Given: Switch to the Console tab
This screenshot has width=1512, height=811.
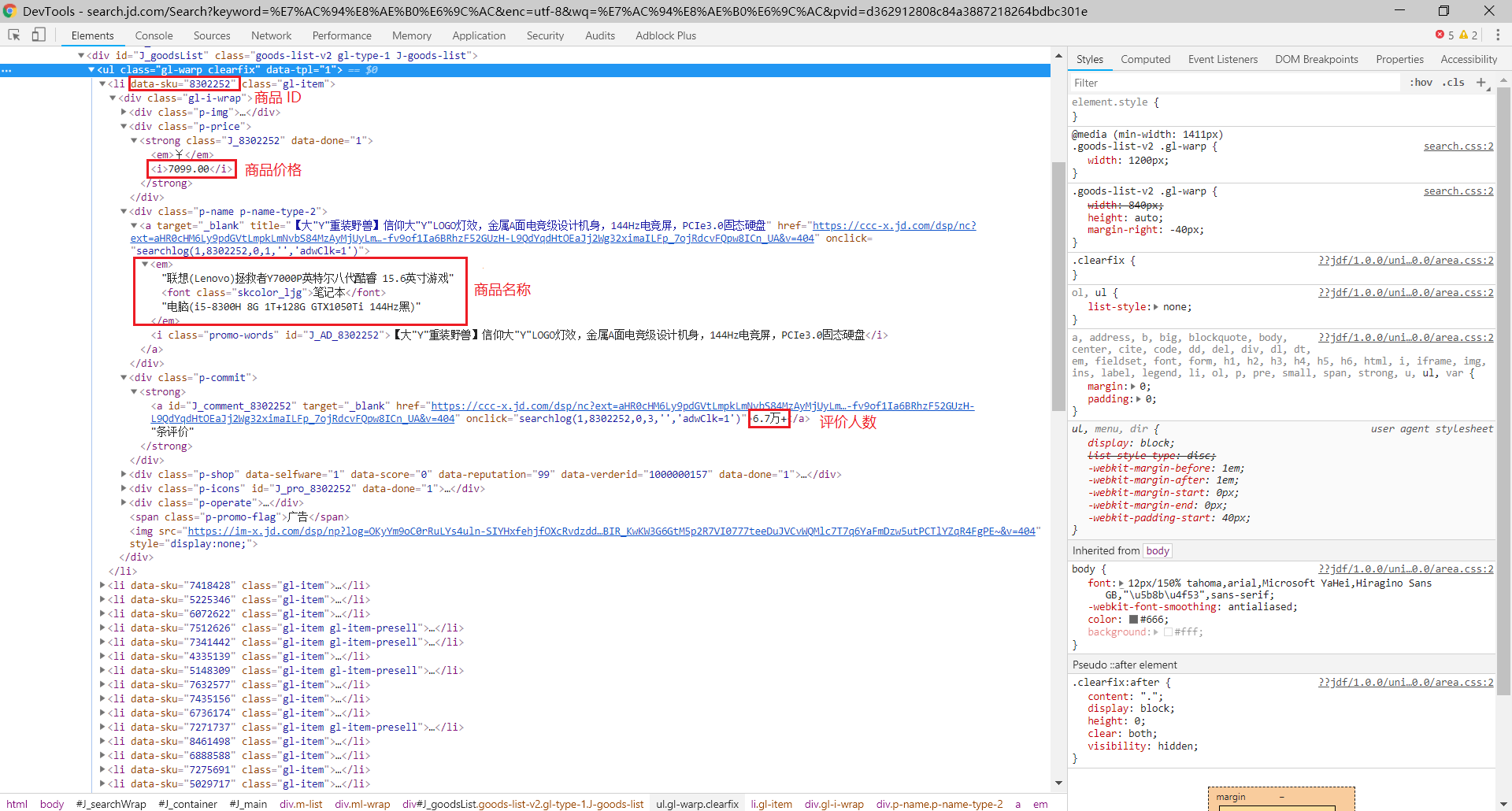Looking at the screenshot, I should [x=154, y=35].
